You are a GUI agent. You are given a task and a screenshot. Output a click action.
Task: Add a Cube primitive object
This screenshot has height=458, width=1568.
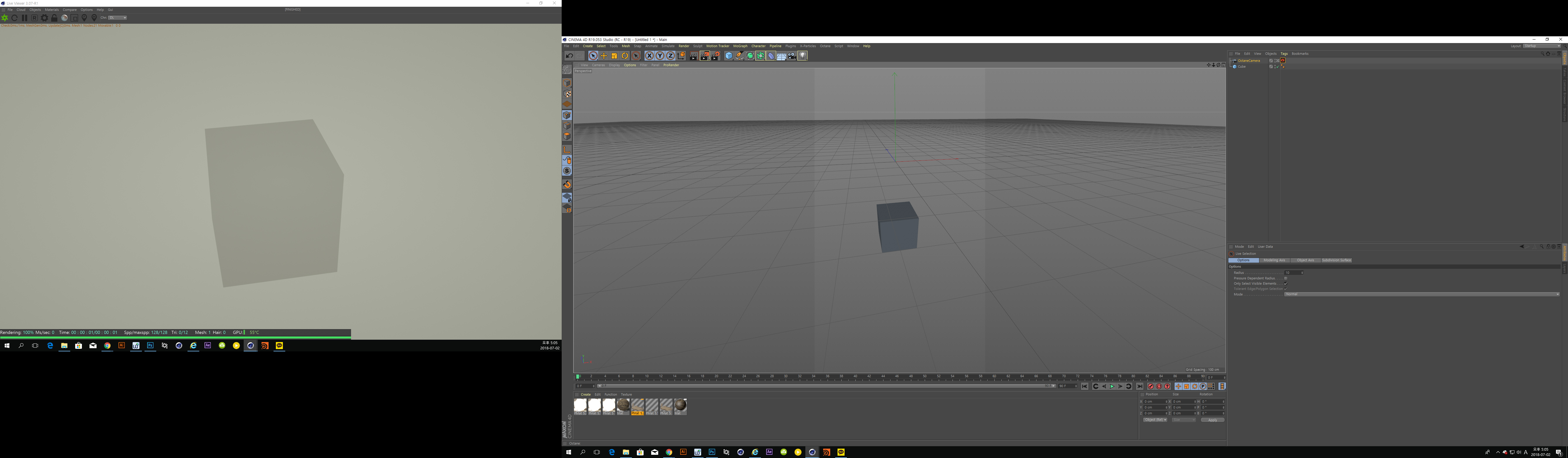pyautogui.click(x=729, y=56)
